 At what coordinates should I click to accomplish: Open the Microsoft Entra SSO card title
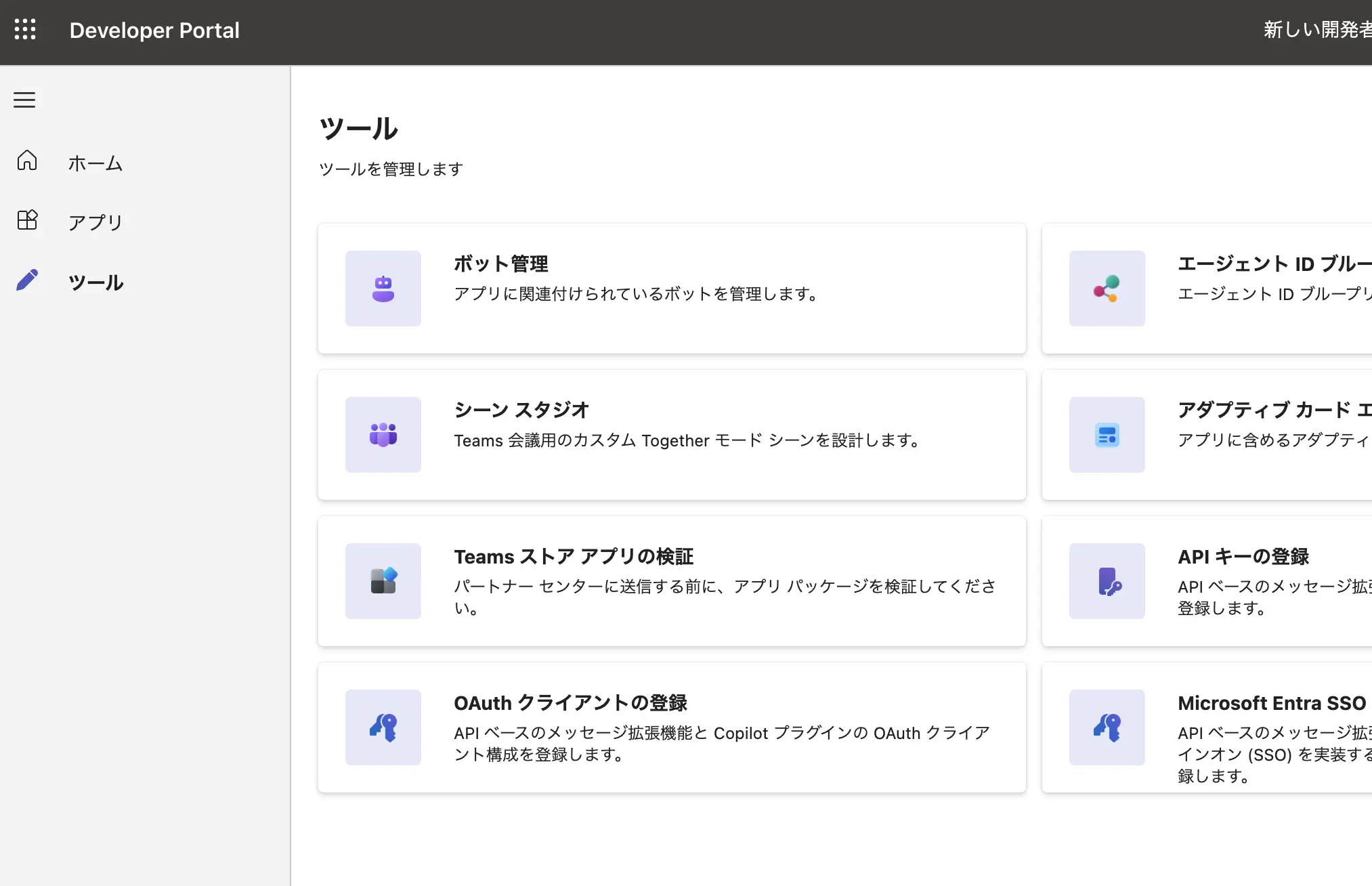point(1272,702)
